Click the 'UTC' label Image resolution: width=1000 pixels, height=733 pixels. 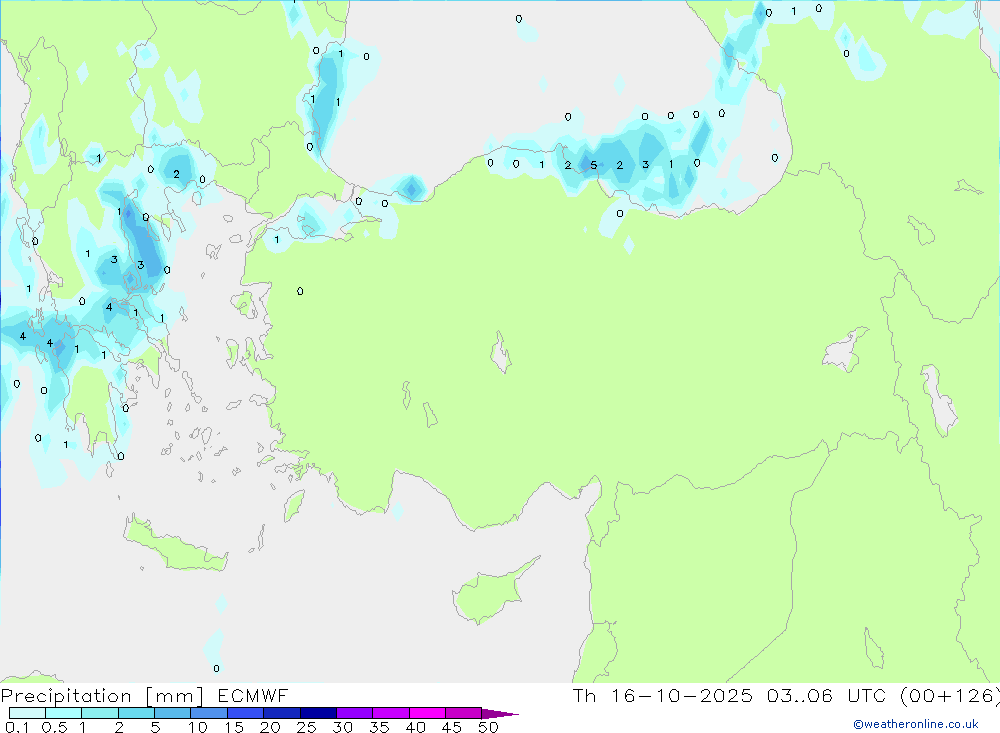click(x=867, y=695)
